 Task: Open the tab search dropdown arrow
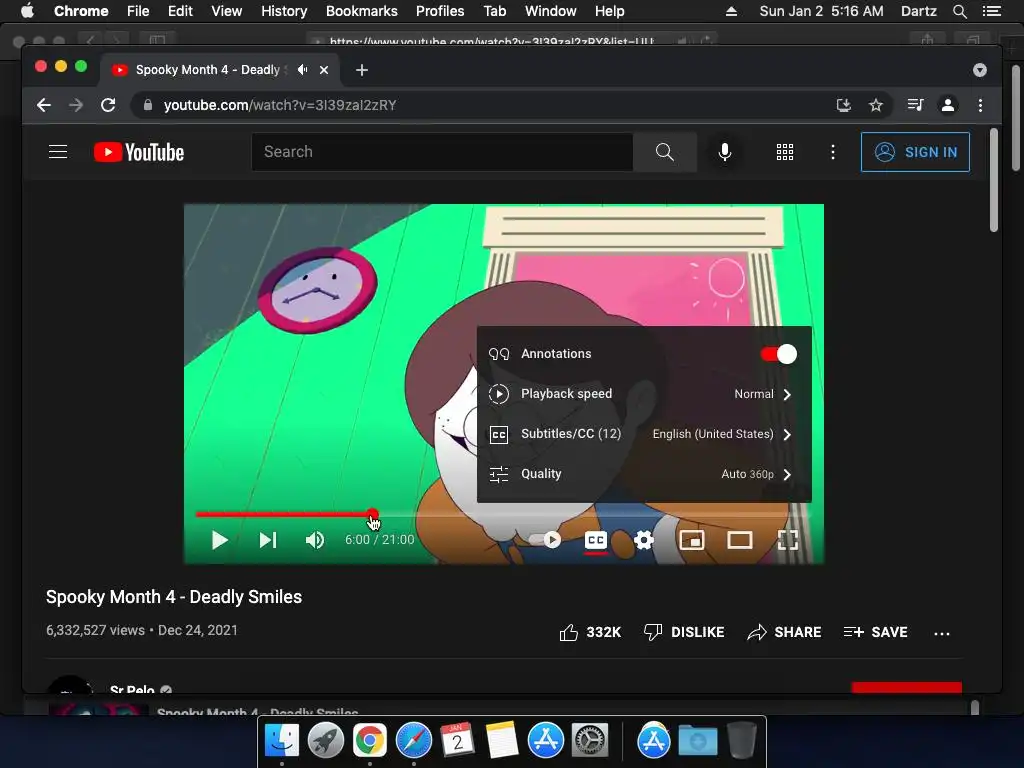click(980, 70)
